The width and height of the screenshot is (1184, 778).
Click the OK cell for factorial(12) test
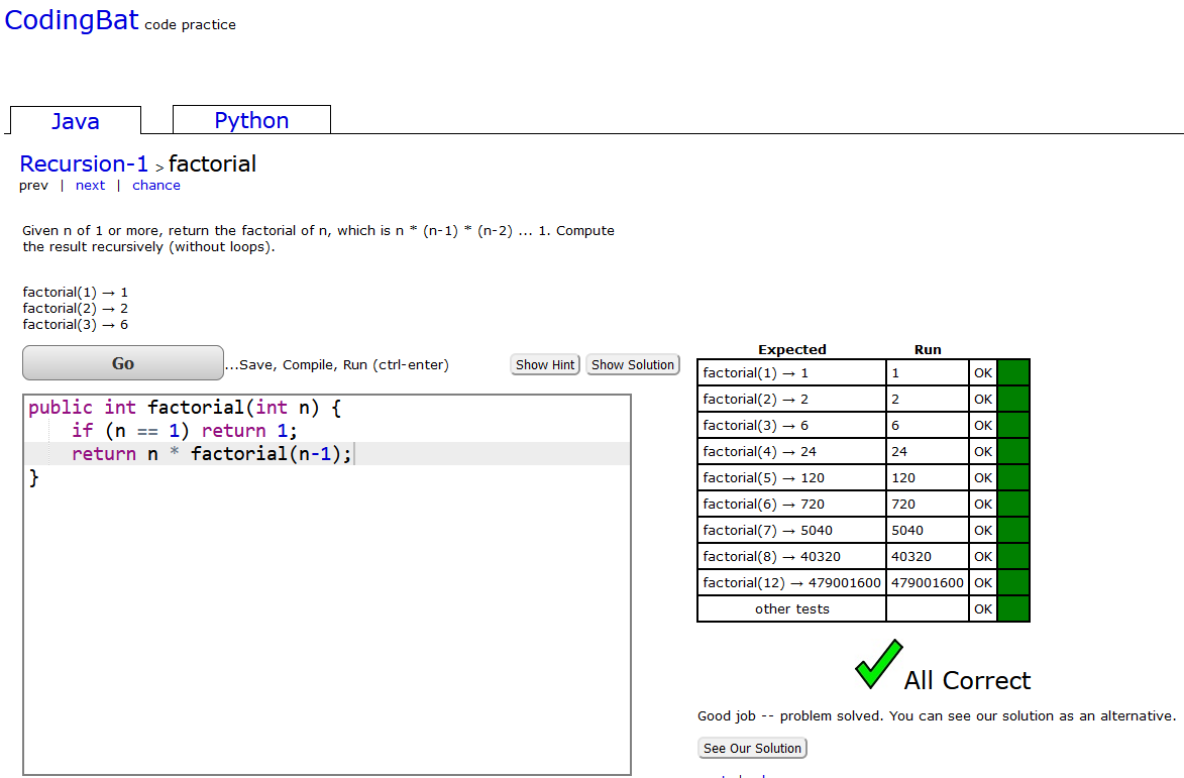(x=983, y=582)
